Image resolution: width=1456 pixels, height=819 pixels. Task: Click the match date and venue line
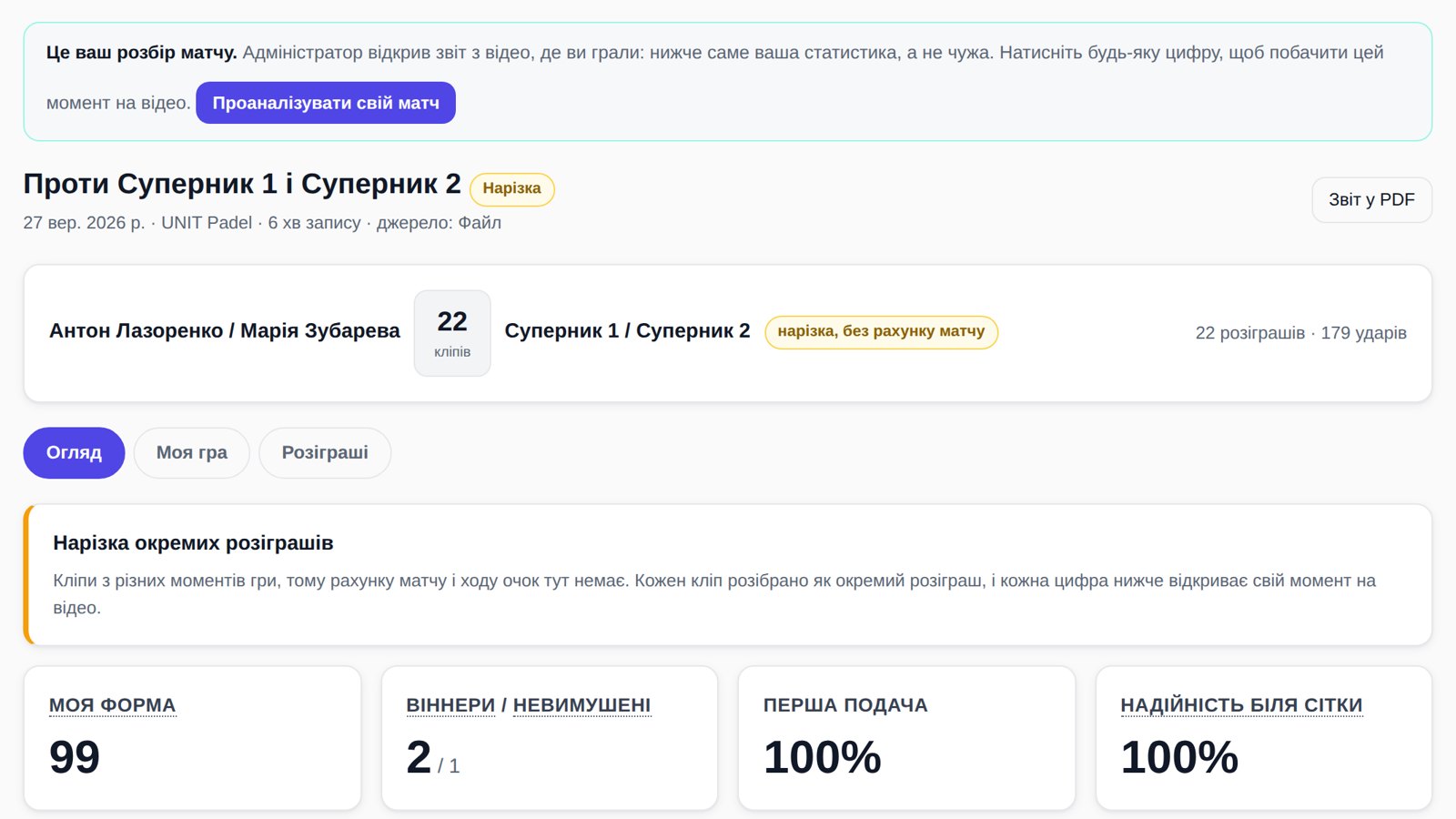[x=262, y=223]
